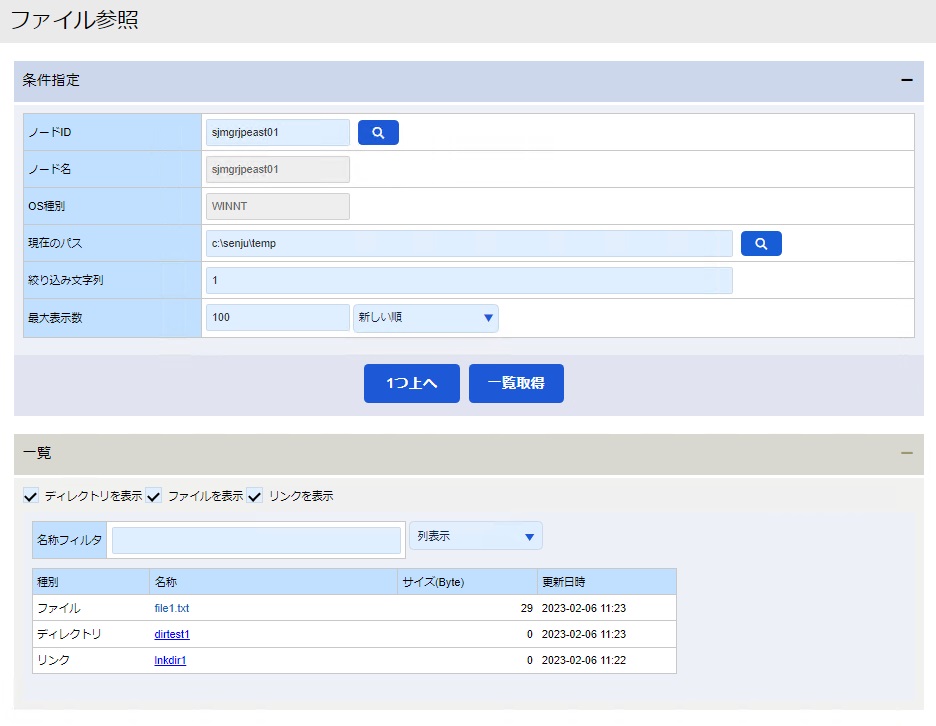Click the 名称 column header

point(273,582)
